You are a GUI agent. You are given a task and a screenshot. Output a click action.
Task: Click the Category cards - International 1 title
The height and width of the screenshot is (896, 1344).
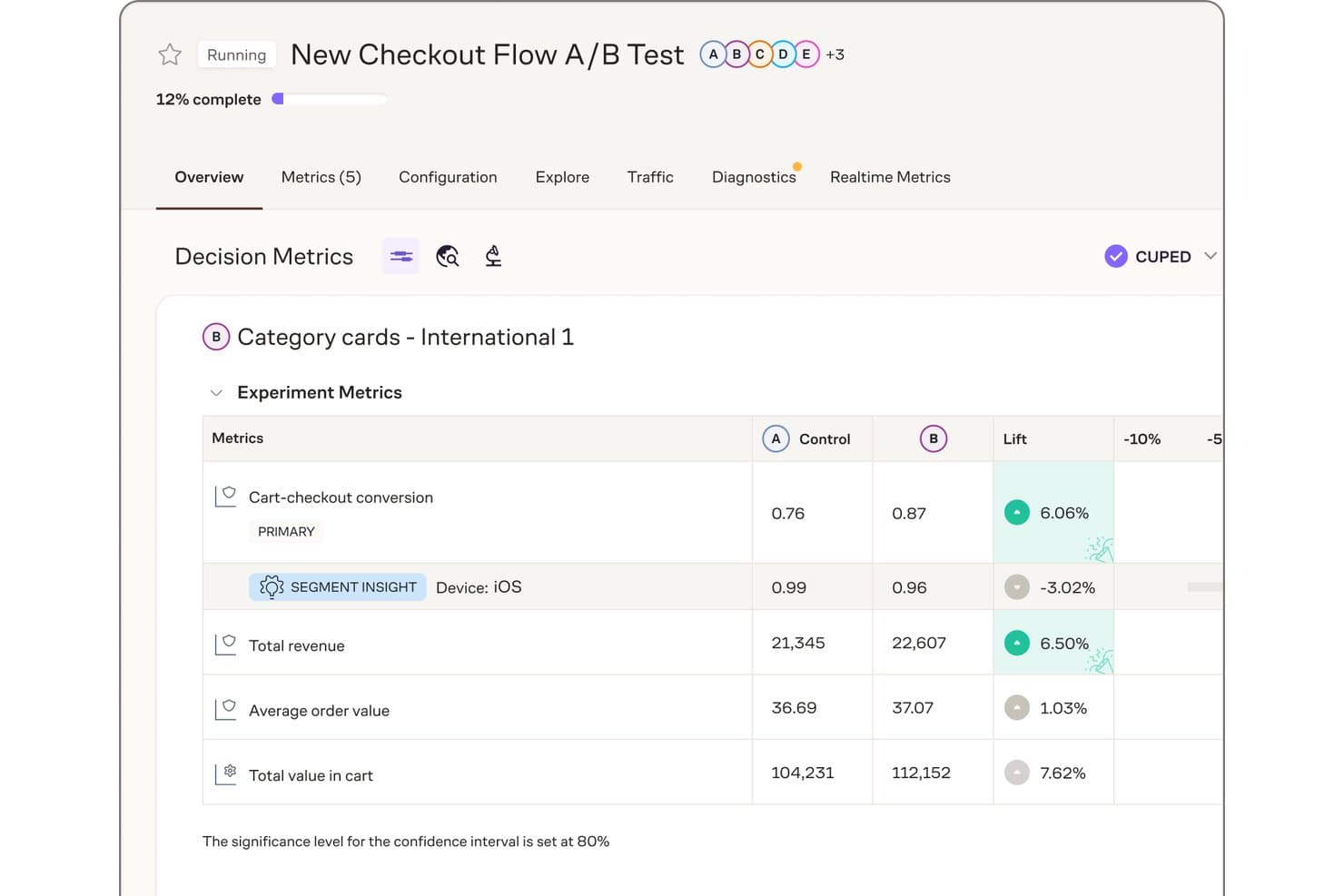(405, 337)
